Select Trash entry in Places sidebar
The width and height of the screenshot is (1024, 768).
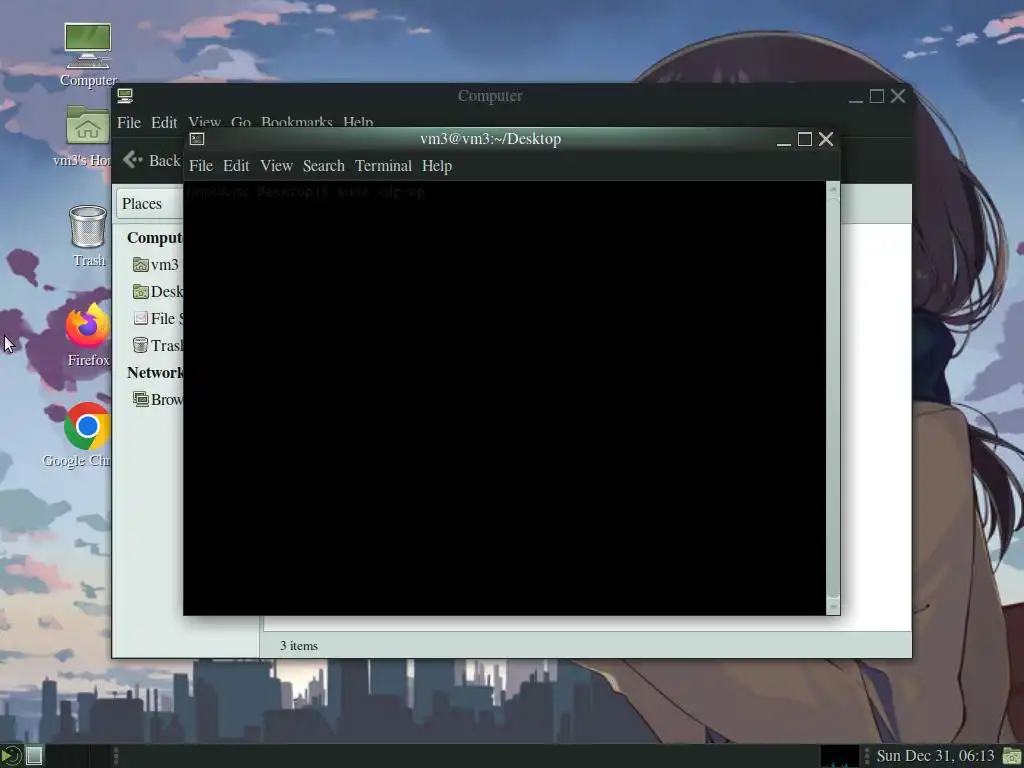(157, 345)
